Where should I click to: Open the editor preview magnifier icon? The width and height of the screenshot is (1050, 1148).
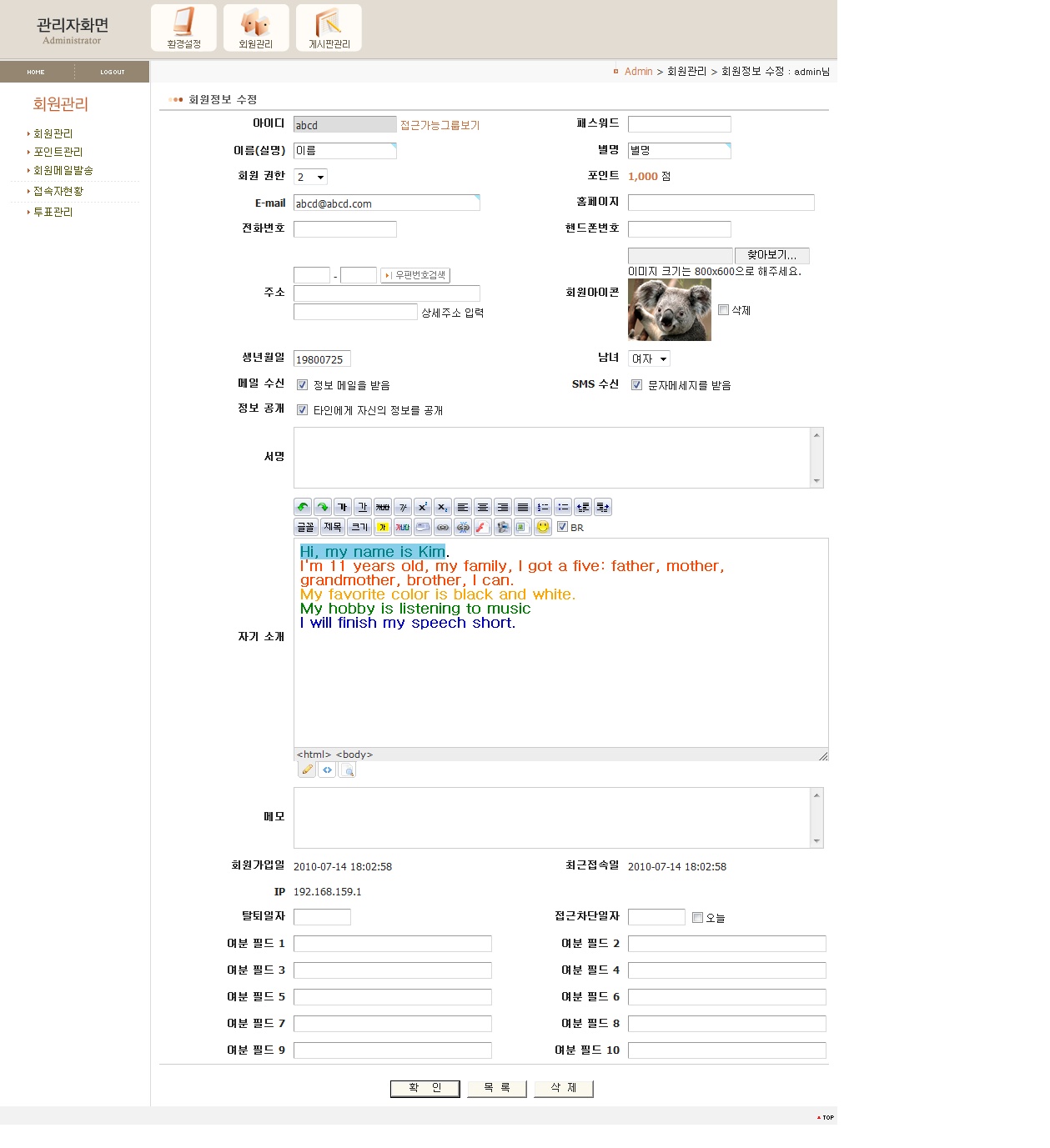click(x=348, y=770)
